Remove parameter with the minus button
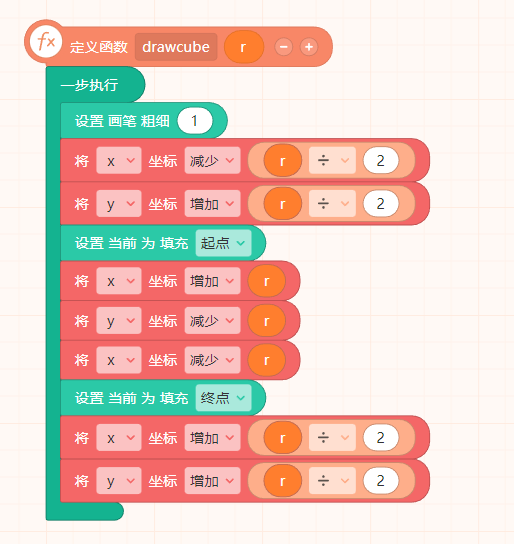514x544 pixels. pos(283,47)
